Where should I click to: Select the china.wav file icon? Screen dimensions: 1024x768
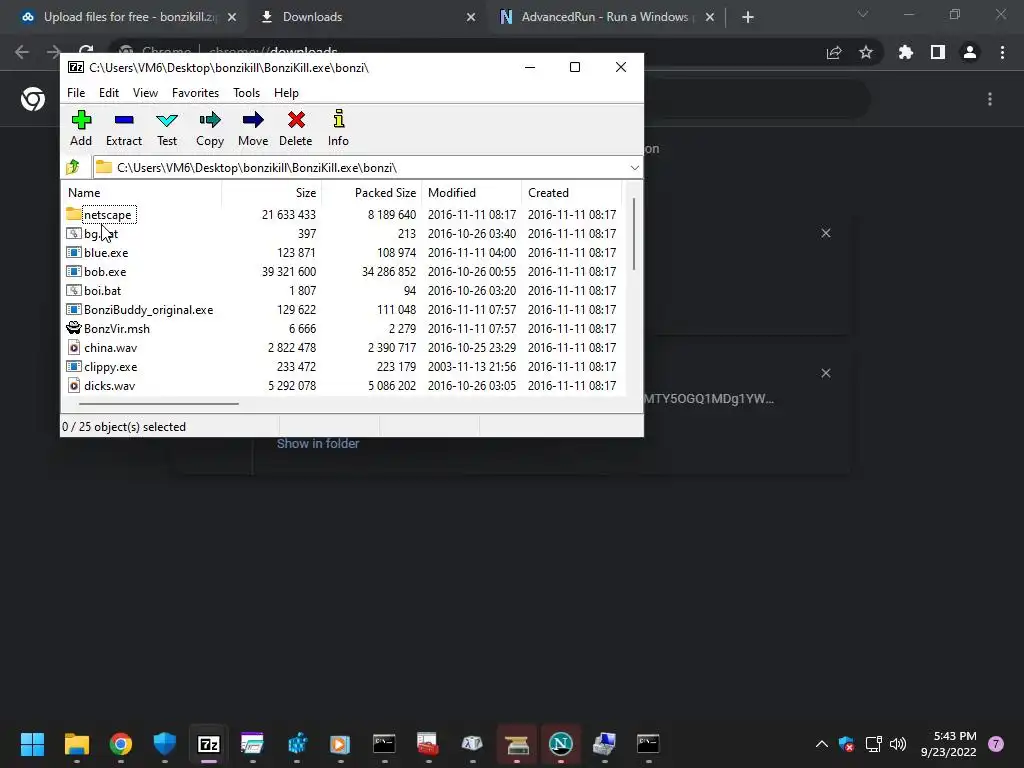point(74,347)
